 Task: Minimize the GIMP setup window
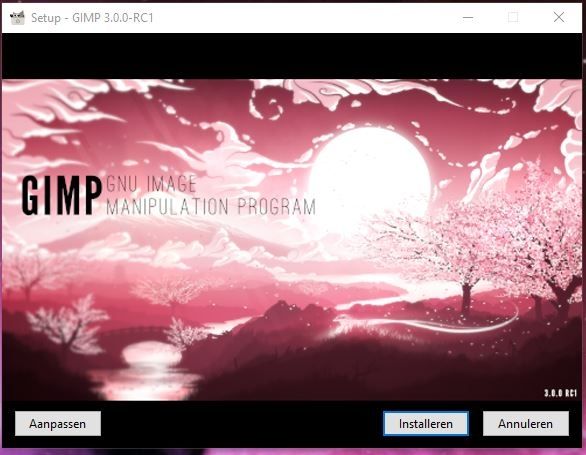tap(468, 17)
